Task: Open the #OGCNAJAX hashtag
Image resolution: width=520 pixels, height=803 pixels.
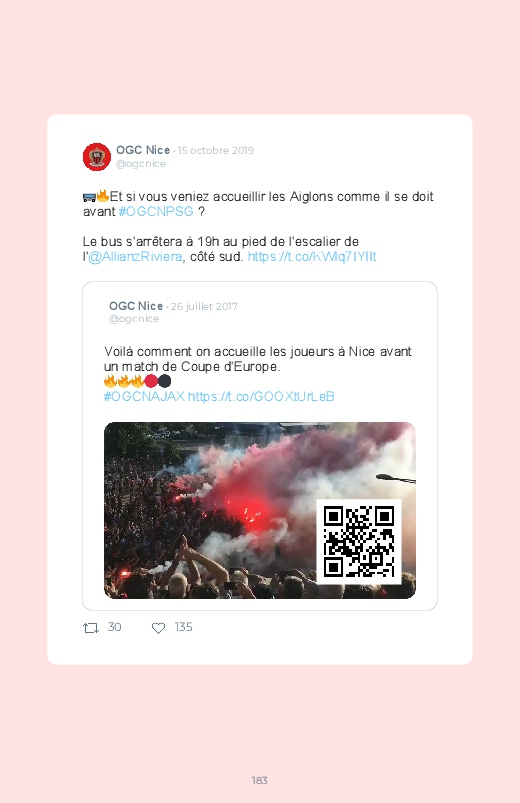Action: 144,396
